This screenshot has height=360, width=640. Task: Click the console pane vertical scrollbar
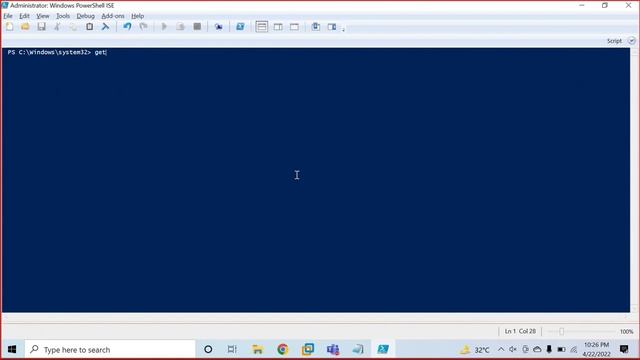[x=634, y=180]
